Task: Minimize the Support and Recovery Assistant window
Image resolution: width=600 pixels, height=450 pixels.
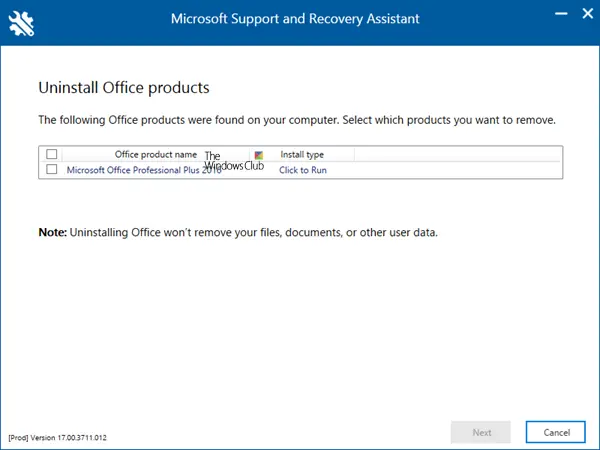Action: click(x=561, y=14)
